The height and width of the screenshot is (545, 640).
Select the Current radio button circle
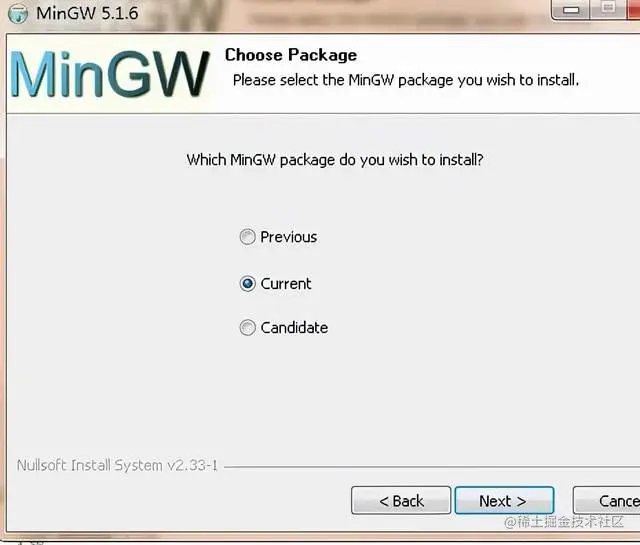click(247, 283)
